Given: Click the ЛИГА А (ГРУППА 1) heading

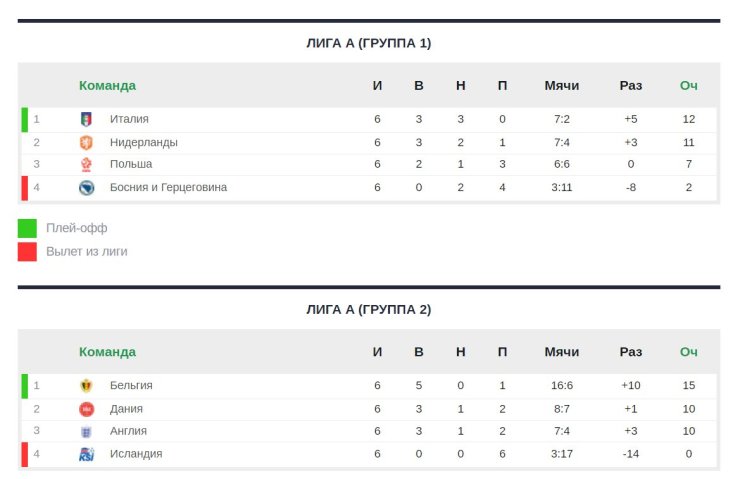Looking at the screenshot, I should point(369,43).
